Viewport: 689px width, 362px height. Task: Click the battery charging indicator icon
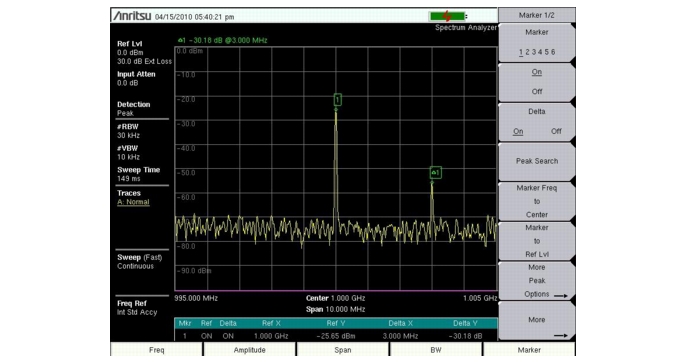[x=448, y=16]
